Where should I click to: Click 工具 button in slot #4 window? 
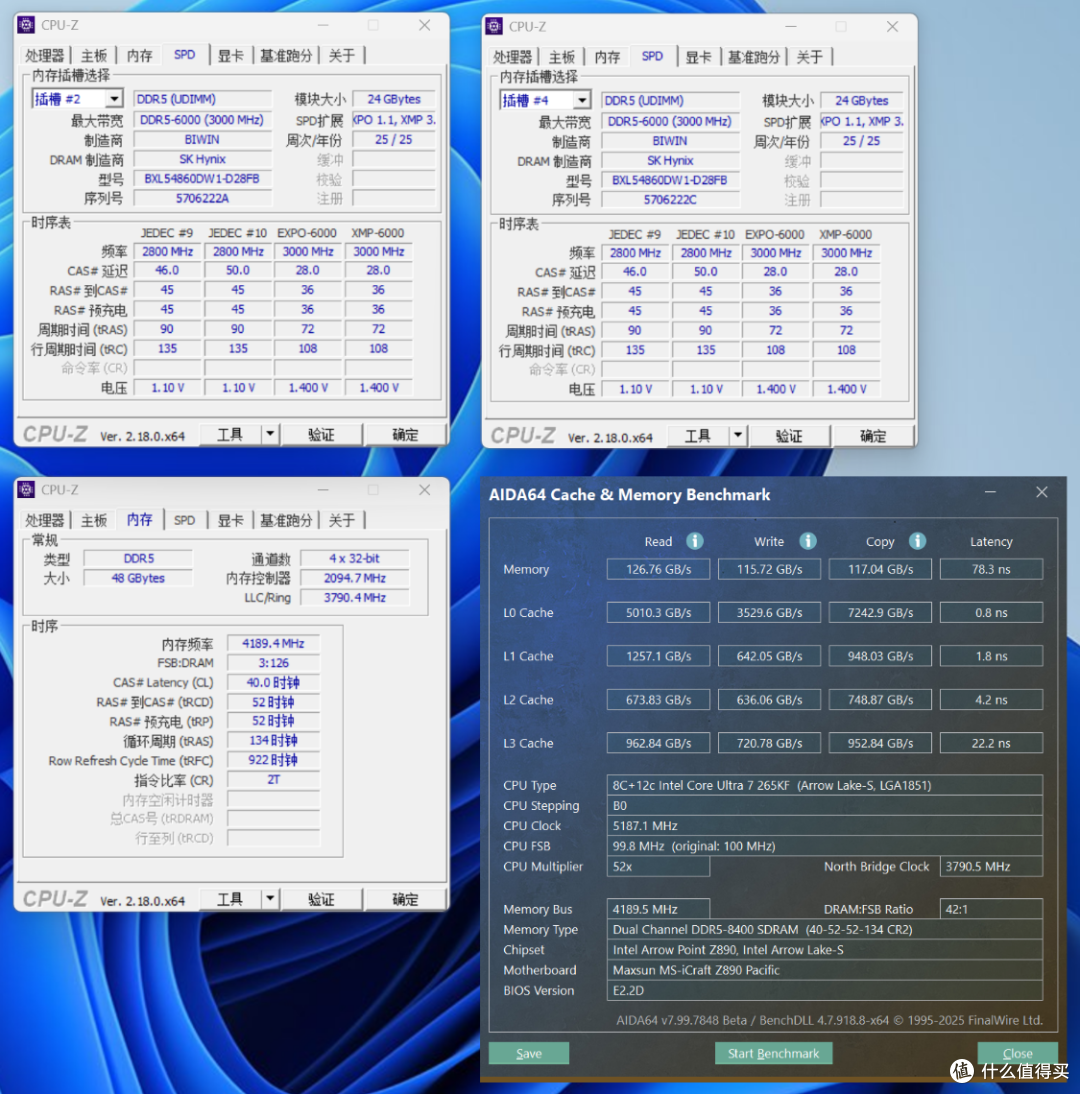coord(698,436)
